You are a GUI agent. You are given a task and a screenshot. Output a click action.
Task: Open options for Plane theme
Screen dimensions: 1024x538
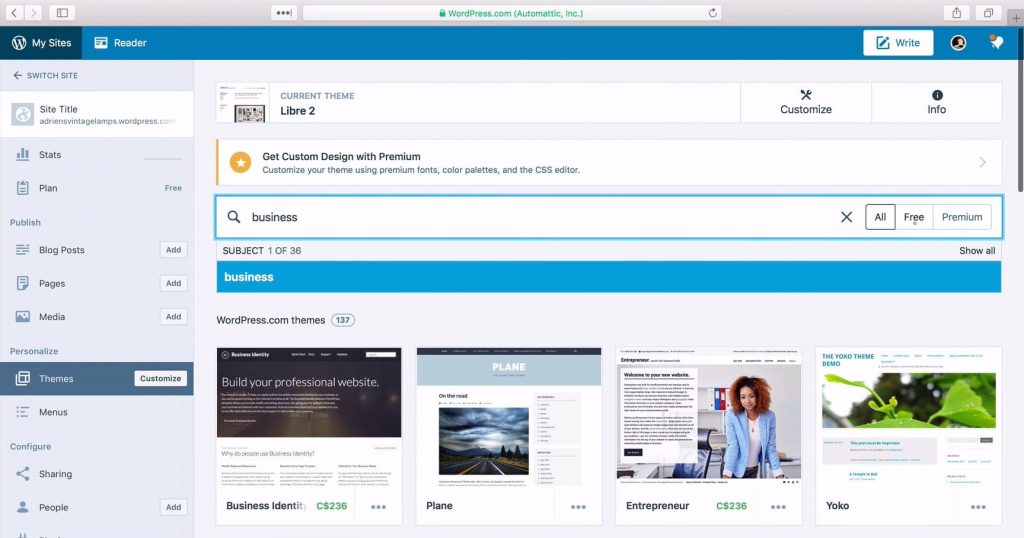pos(578,507)
